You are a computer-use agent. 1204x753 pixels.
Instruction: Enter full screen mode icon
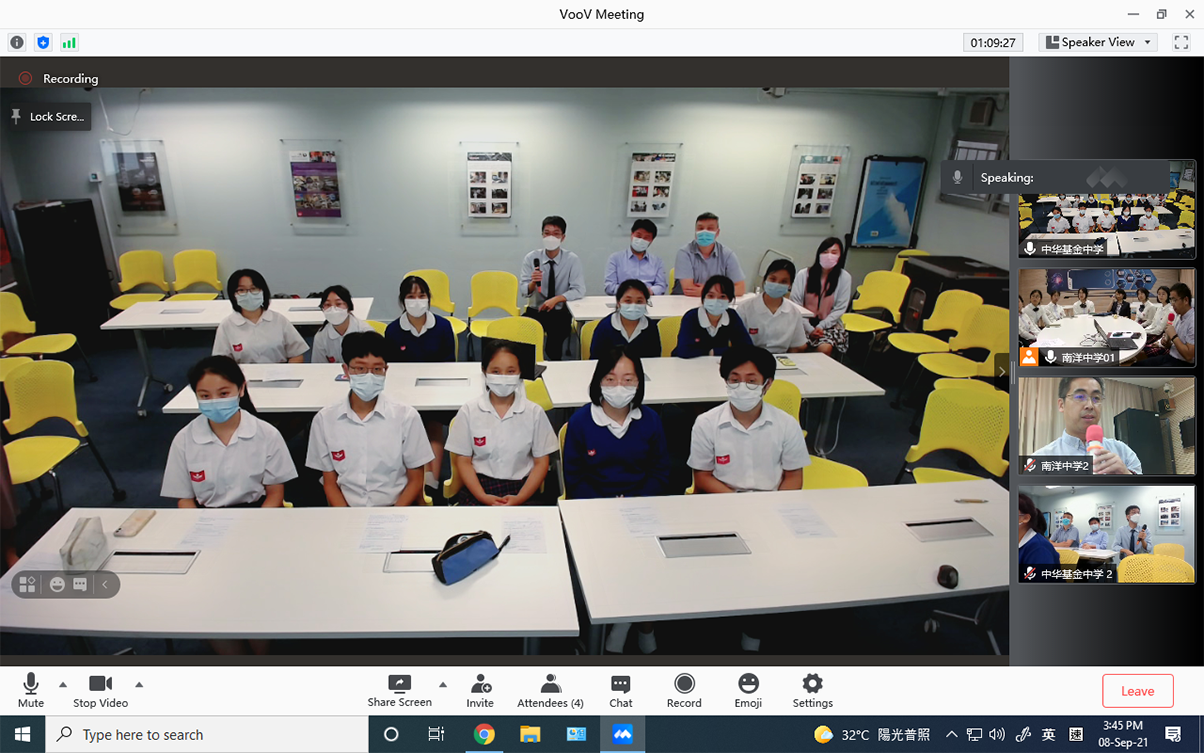(1181, 42)
